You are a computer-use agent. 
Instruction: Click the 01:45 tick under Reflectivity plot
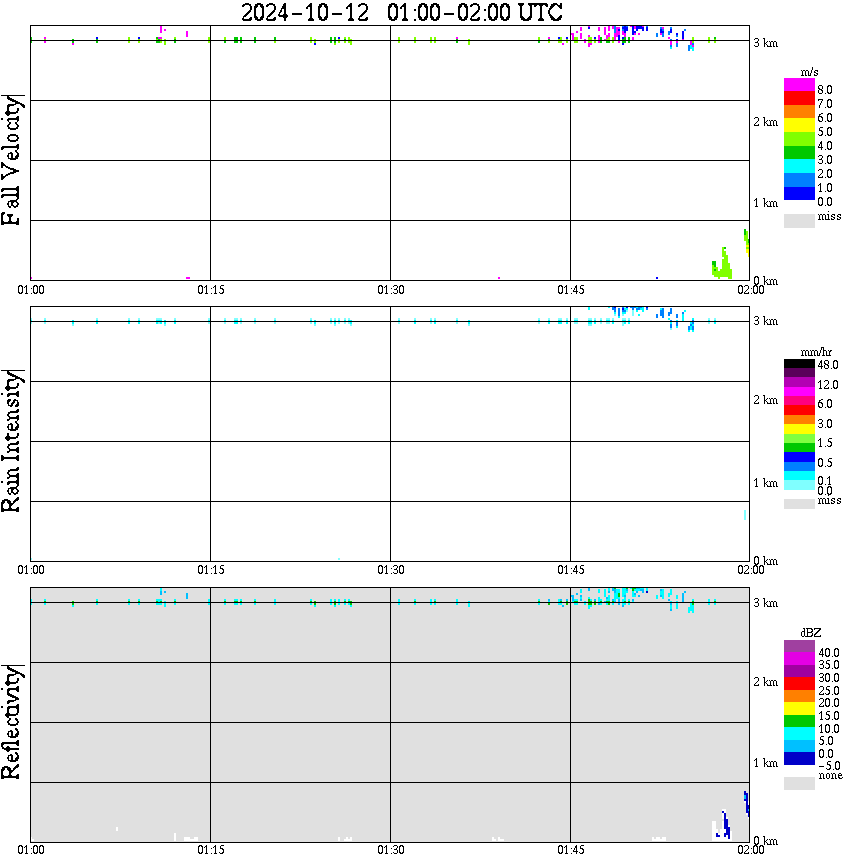pos(571,850)
